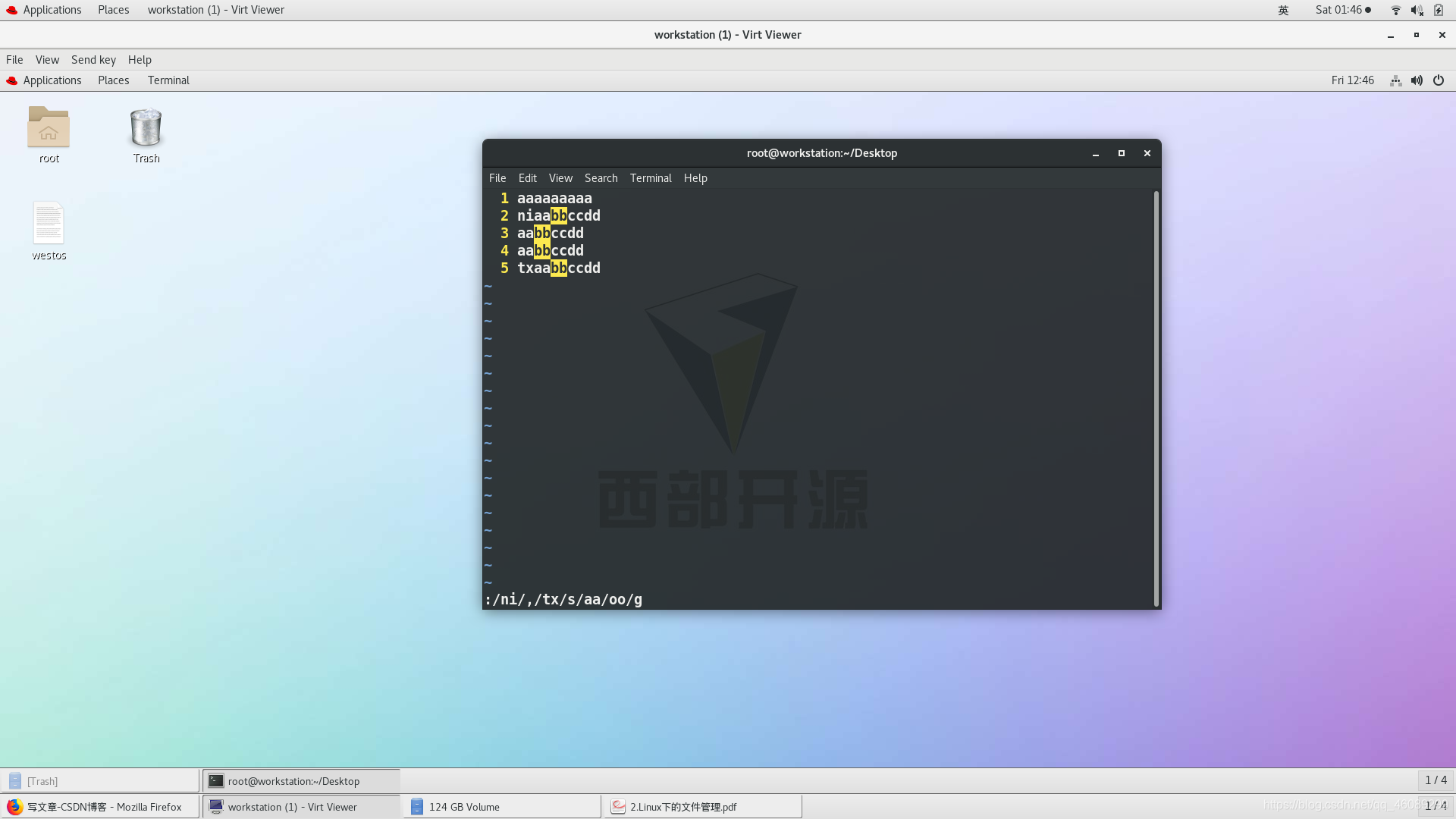Click the Edit menu in terminal
This screenshot has height=819, width=1456.
tap(527, 177)
